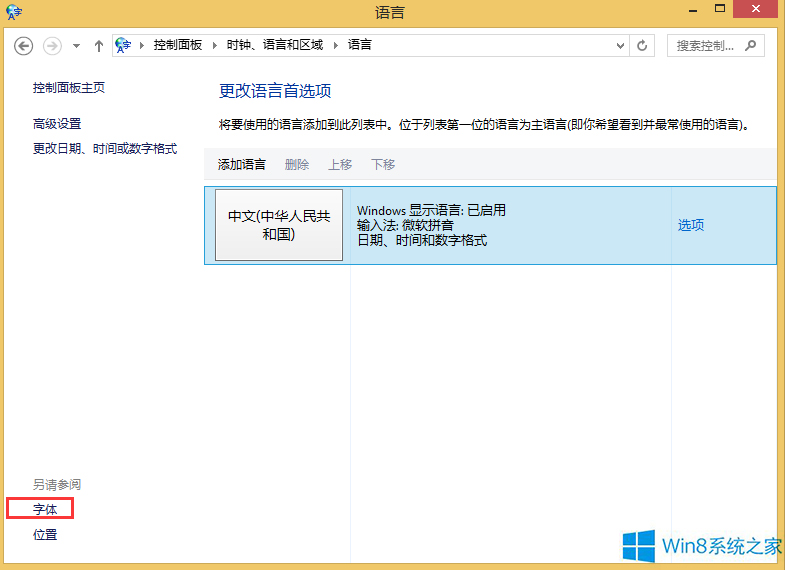The image size is (785, 570).
Task: Click 上移 in the language toolbar
Action: (340, 164)
